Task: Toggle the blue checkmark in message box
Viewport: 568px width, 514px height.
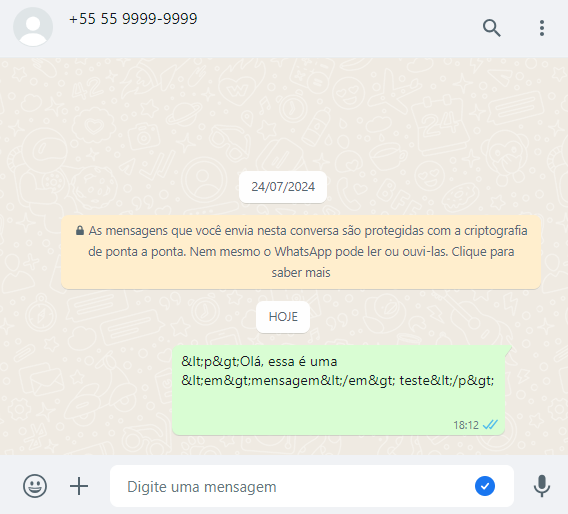Action: point(485,486)
